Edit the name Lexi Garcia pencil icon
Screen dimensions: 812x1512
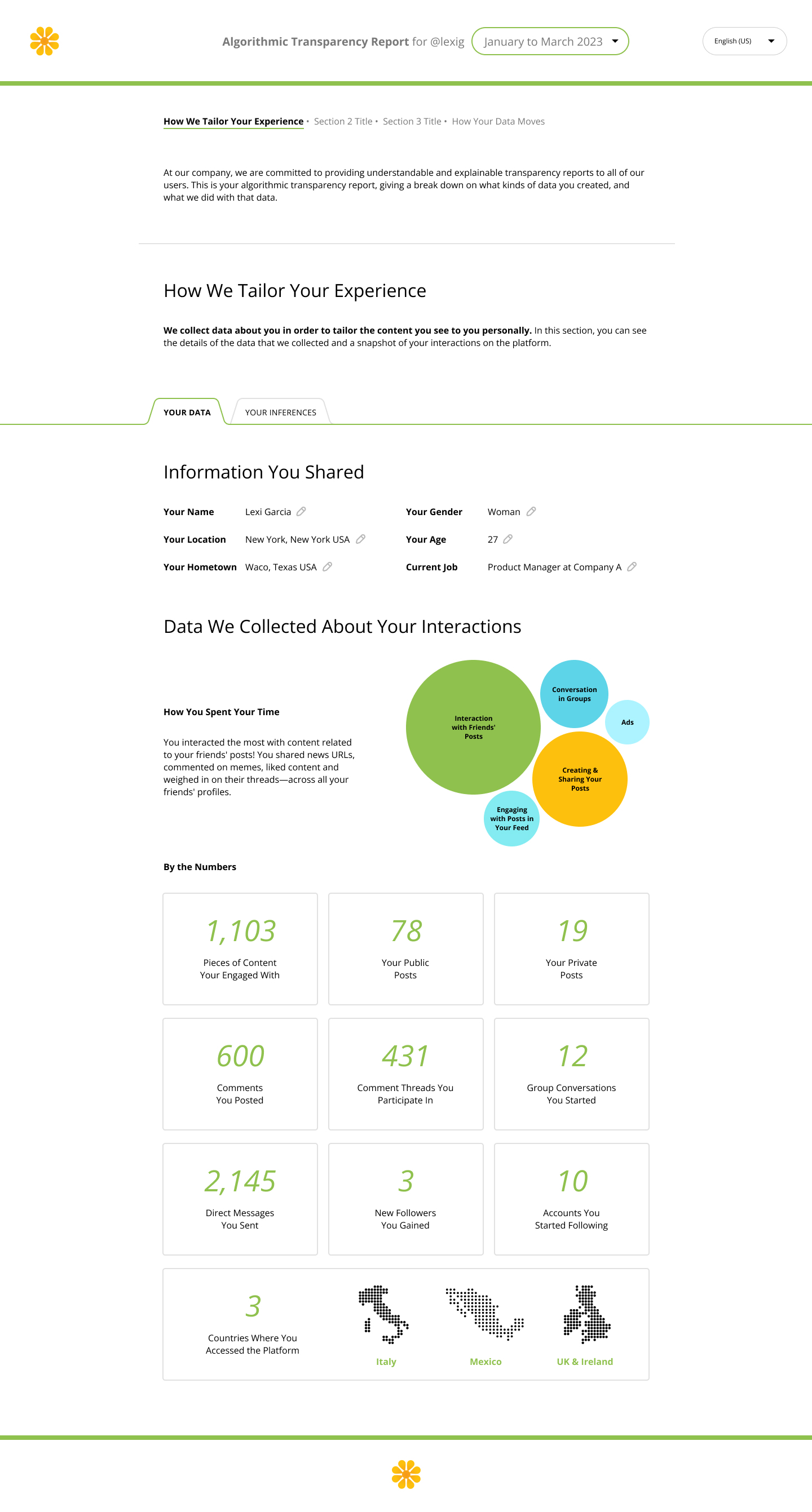[x=301, y=511]
